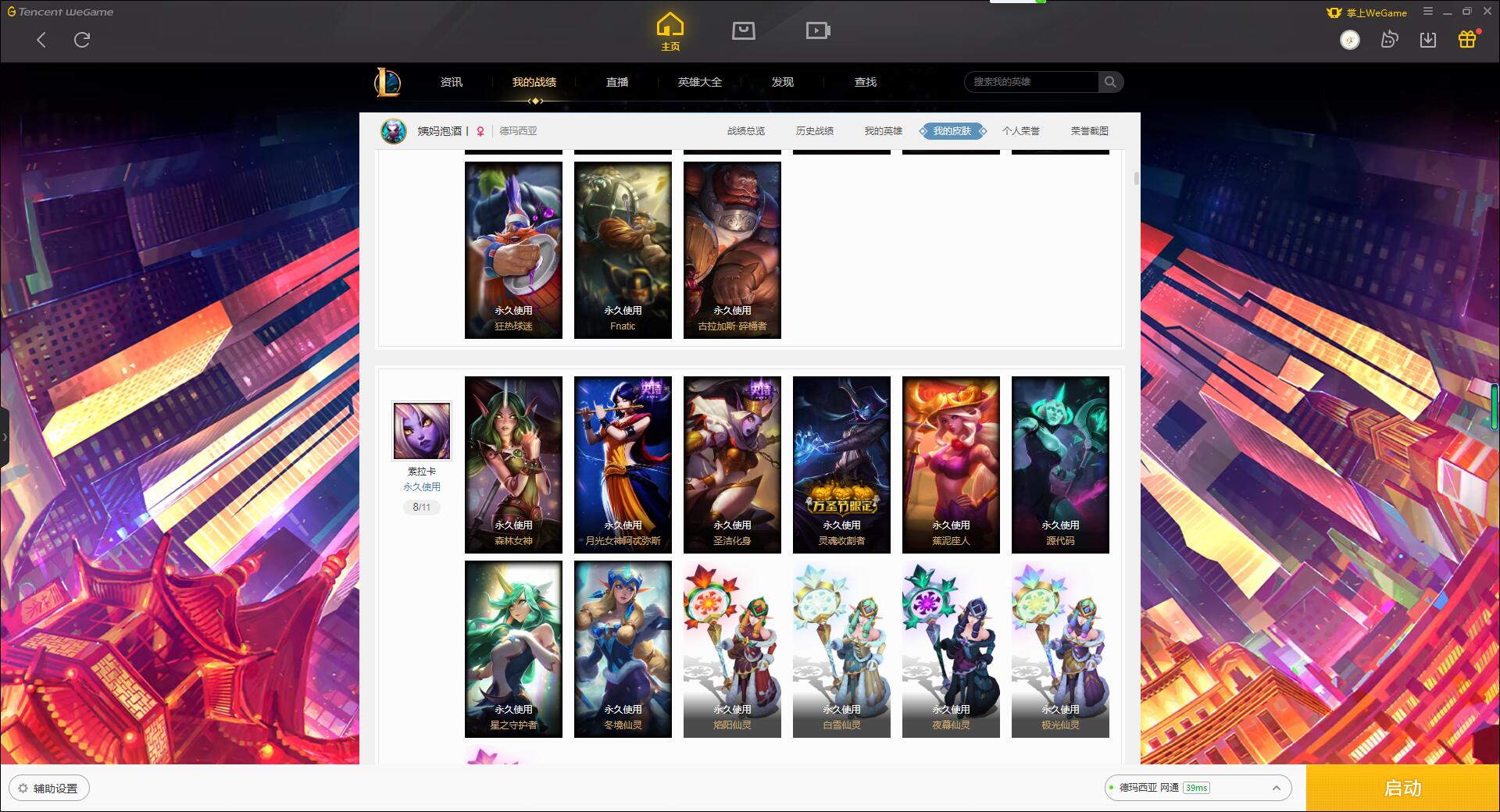This screenshot has width=1500, height=812.
Task: Open the video streaming icon
Action: [x=818, y=31]
